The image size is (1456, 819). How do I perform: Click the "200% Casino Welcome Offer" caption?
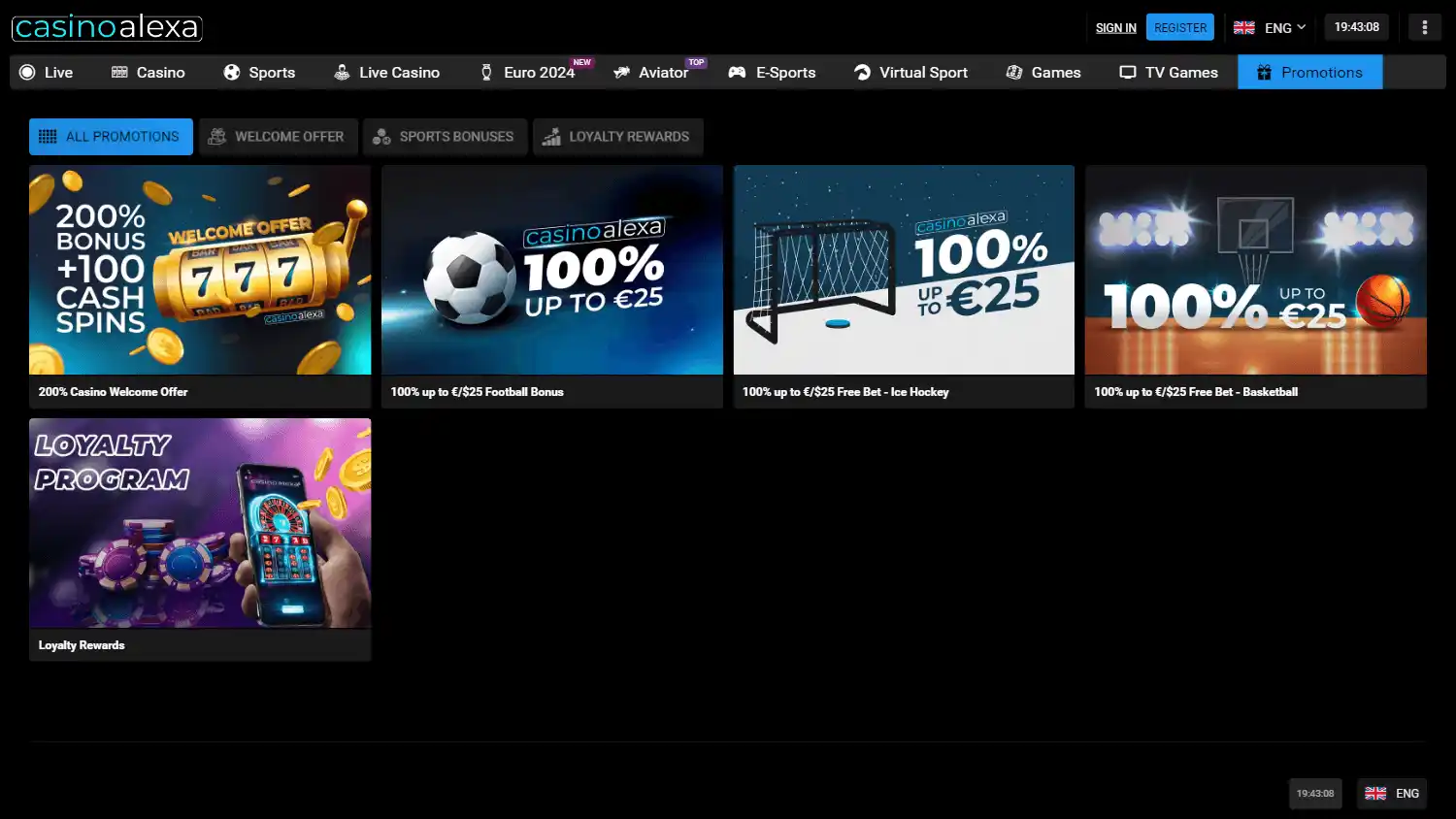coord(113,392)
